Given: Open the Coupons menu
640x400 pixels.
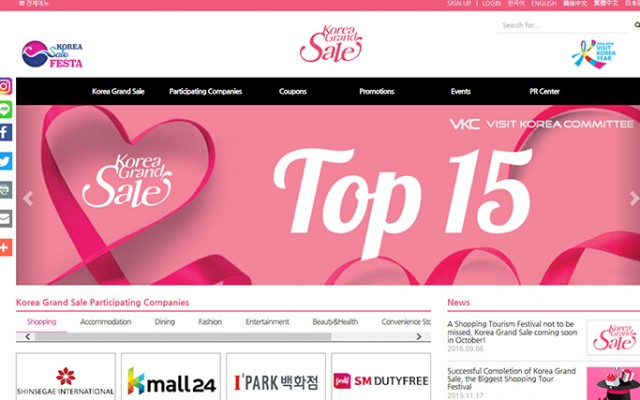Looking at the screenshot, I should pyautogui.click(x=293, y=91).
